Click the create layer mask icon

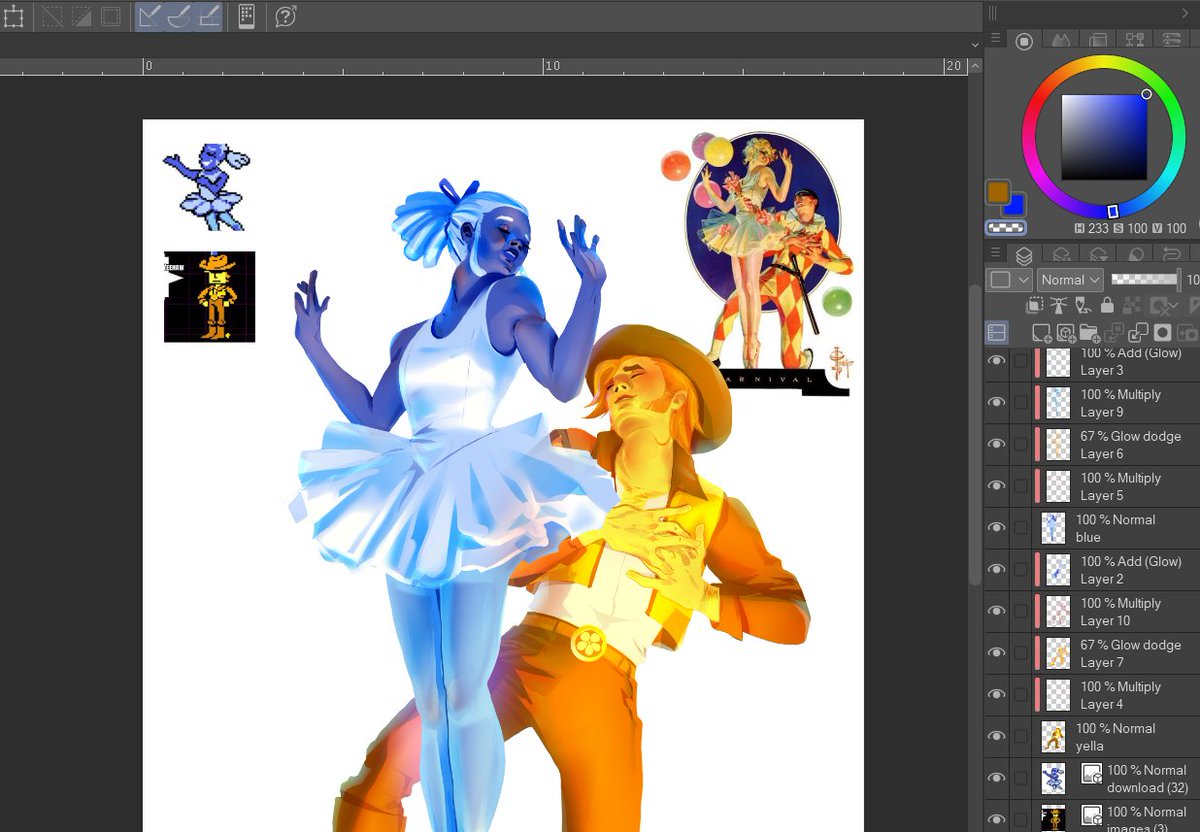[x=1162, y=332]
